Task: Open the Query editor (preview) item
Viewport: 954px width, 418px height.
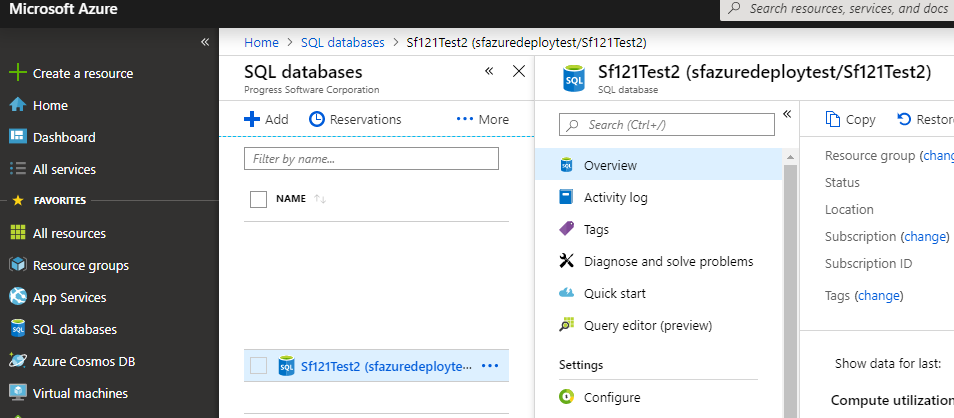Action: (647, 325)
